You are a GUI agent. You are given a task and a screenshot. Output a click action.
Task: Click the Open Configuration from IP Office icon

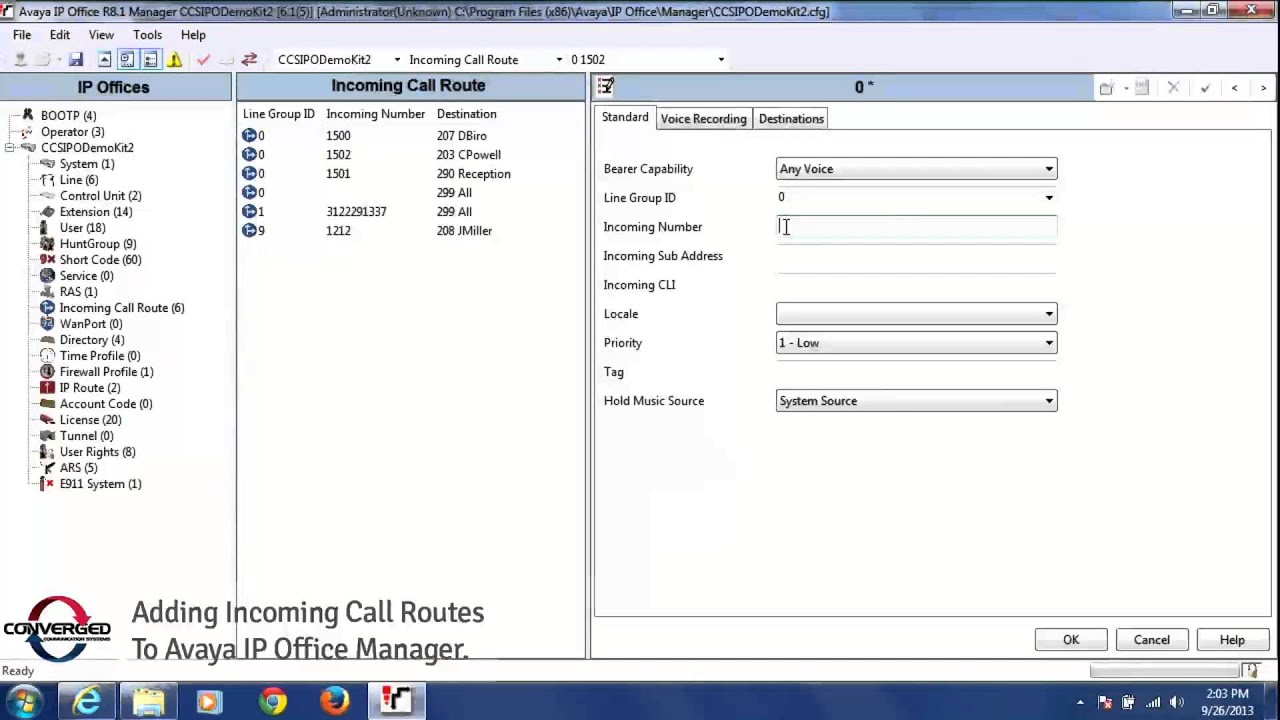coord(19,60)
